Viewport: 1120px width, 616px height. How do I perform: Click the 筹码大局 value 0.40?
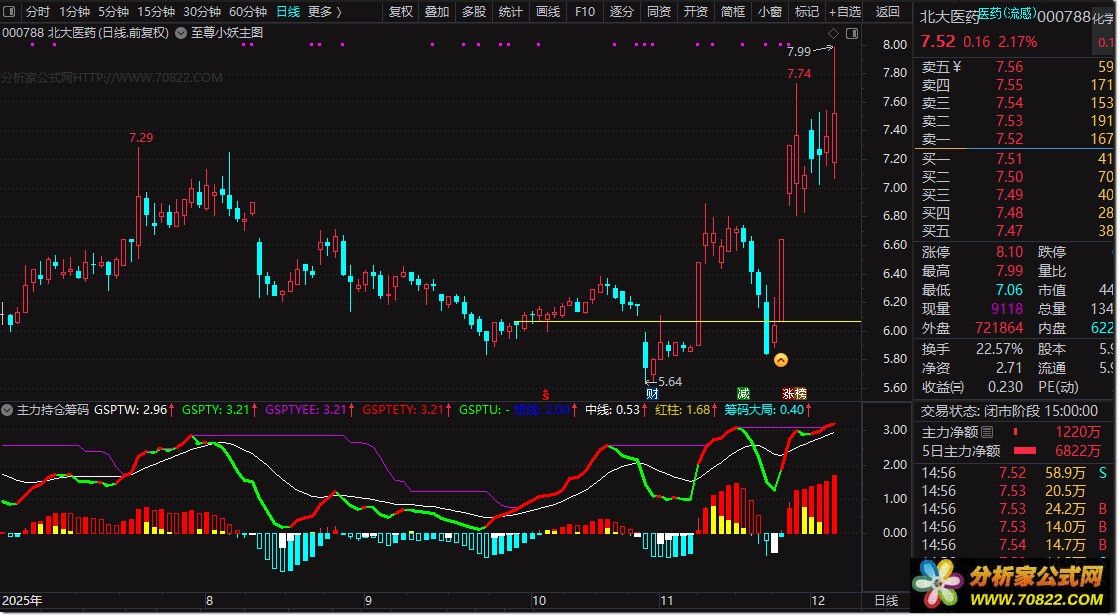click(x=792, y=410)
